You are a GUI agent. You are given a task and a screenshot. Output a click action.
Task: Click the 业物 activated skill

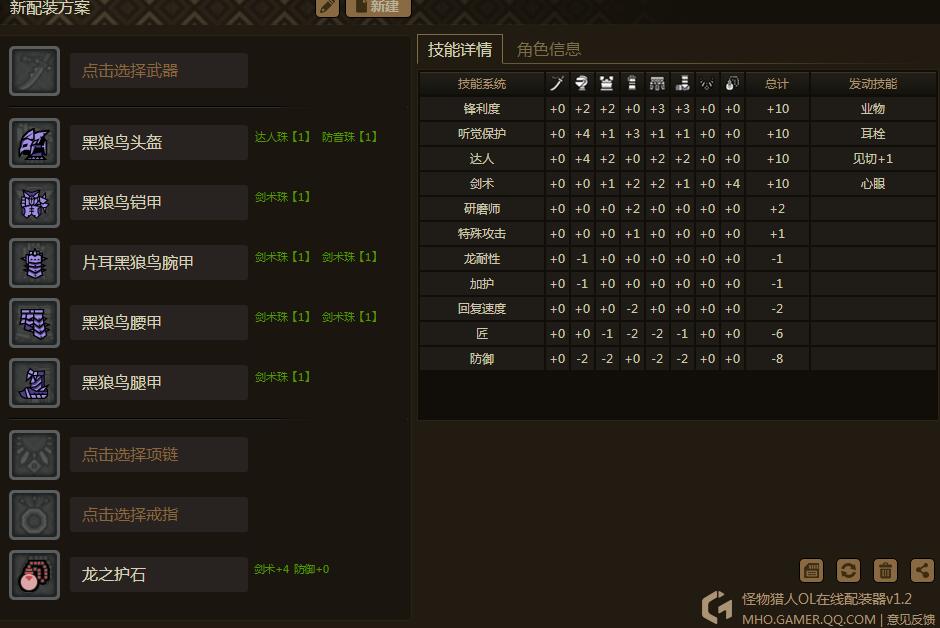[x=873, y=108]
